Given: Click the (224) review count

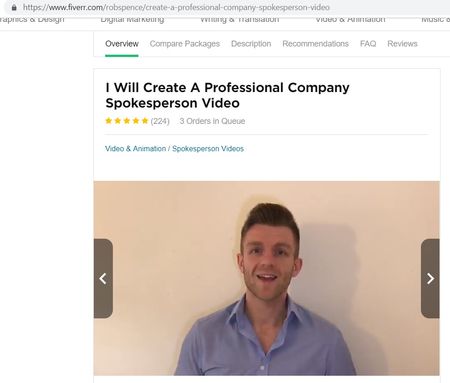Looking at the screenshot, I should 160,121.
